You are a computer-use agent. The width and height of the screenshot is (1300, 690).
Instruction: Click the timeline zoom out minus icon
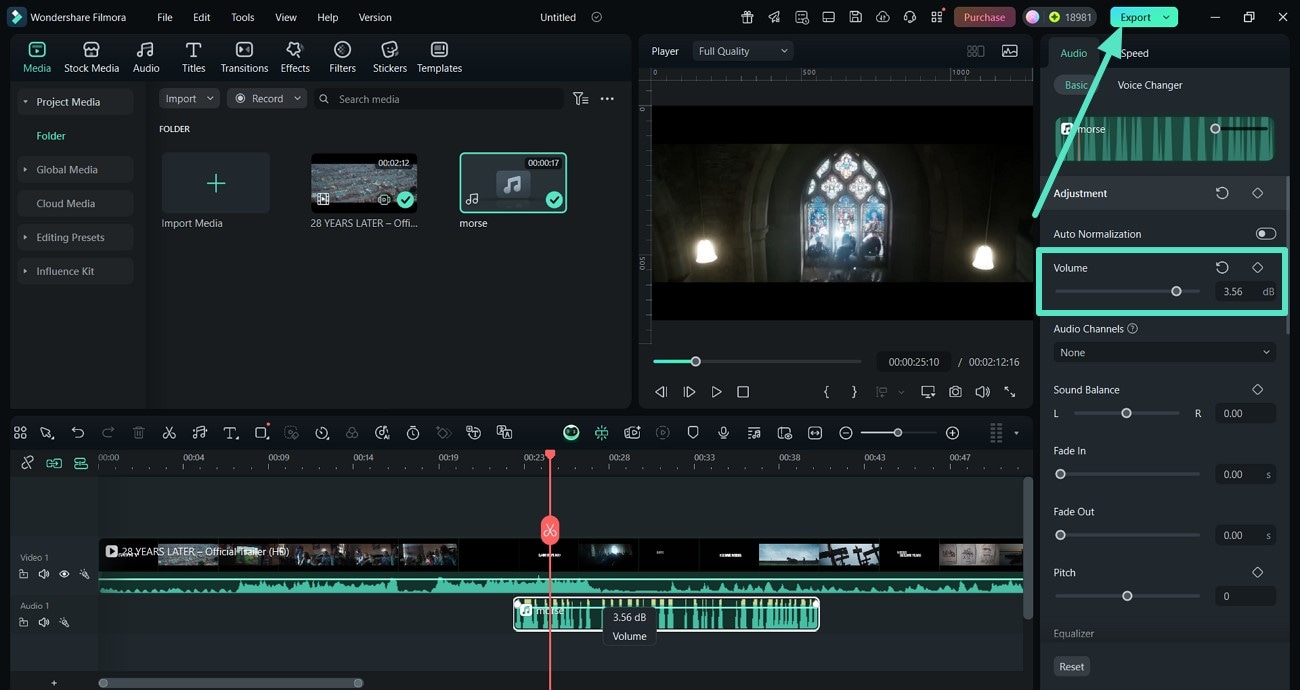click(x=846, y=433)
